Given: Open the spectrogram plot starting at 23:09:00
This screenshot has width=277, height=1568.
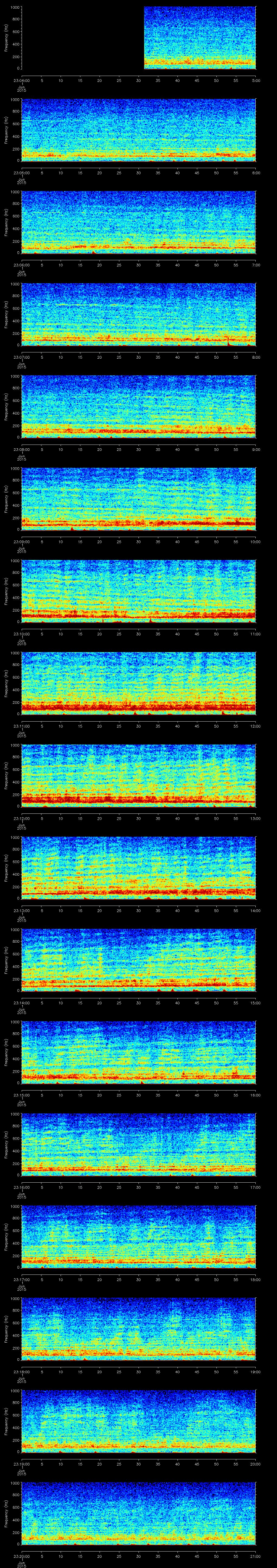Looking at the screenshot, I should [139, 499].
